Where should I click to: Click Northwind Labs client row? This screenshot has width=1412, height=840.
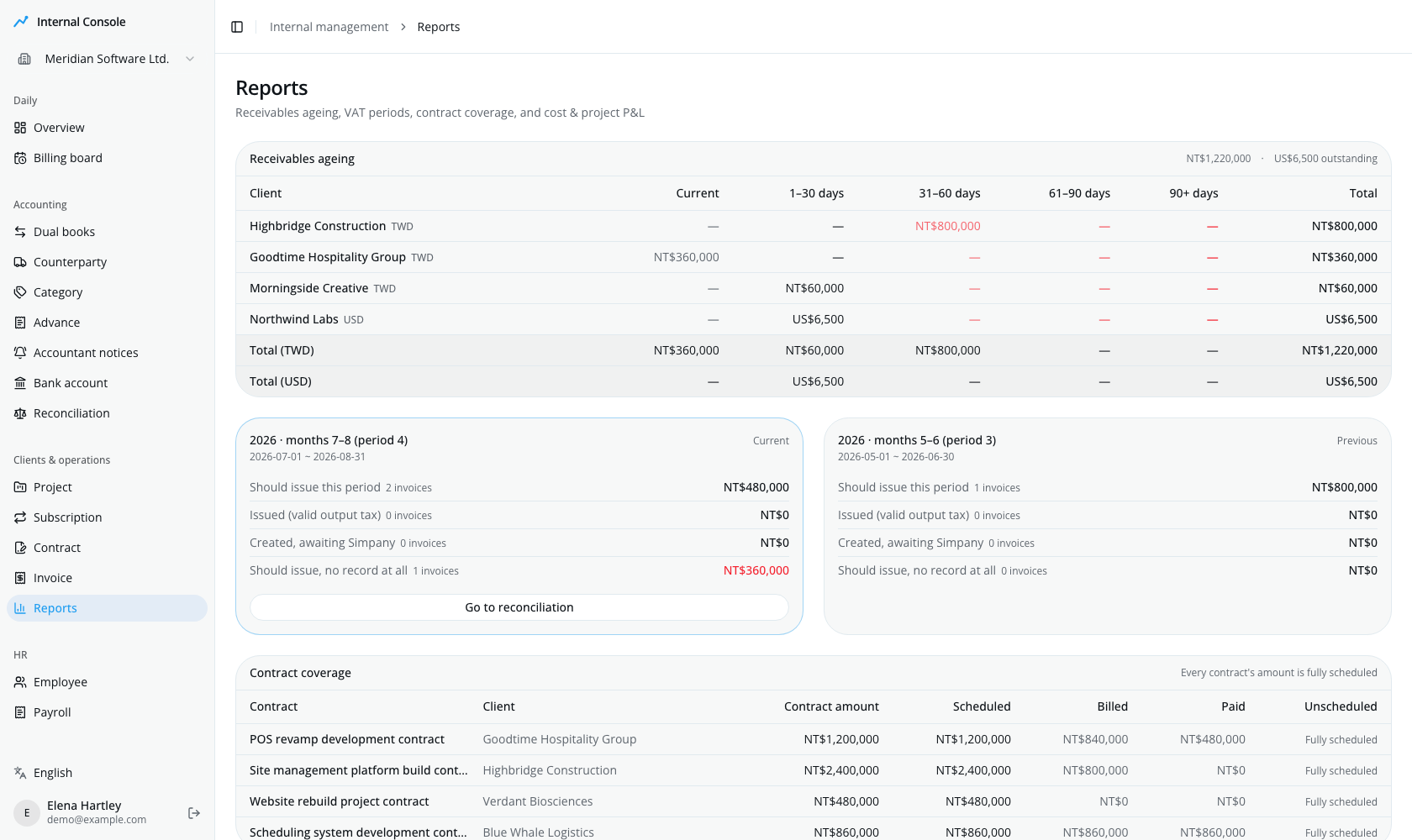pyautogui.click(x=814, y=319)
